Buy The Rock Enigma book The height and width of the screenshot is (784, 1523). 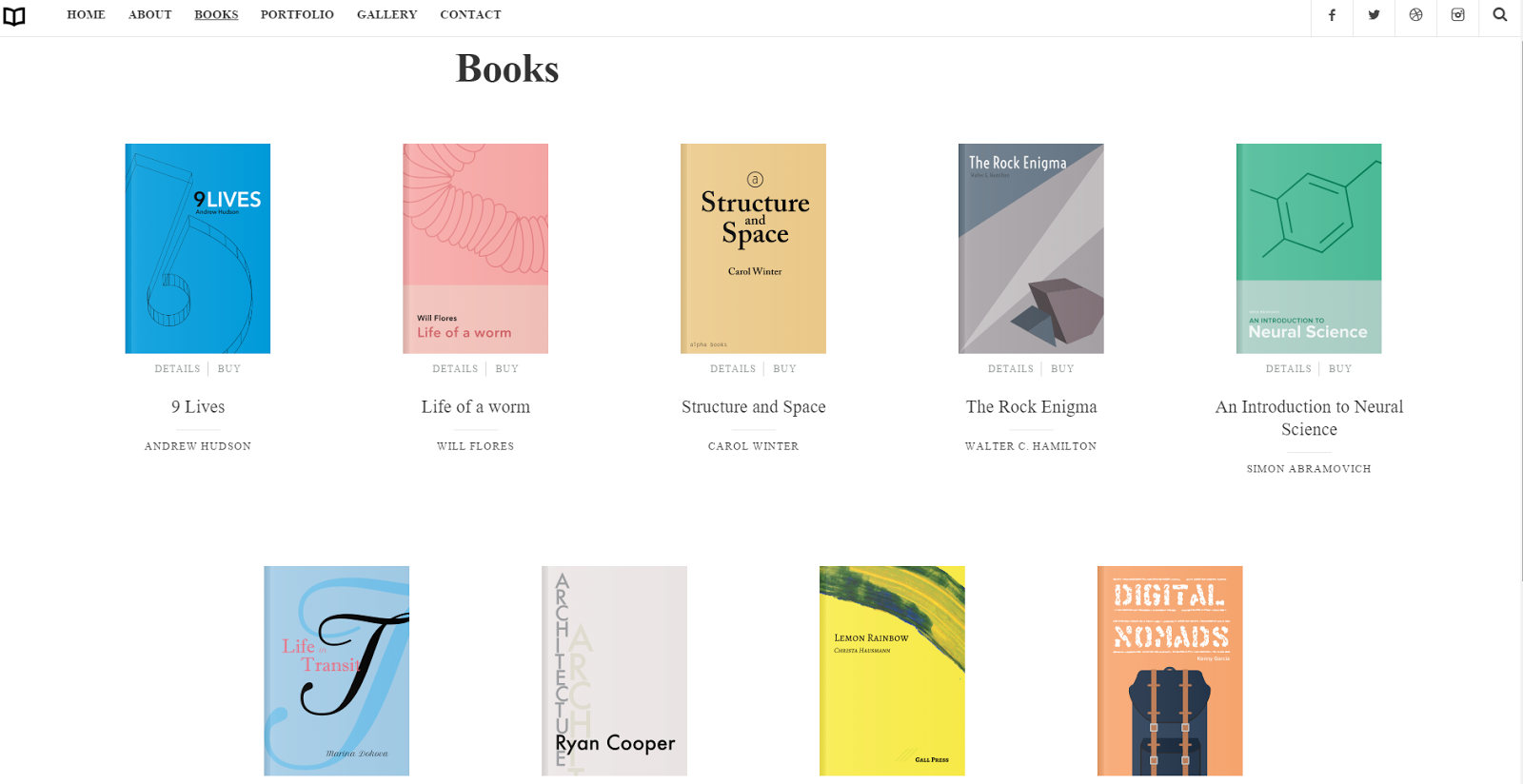1062,369
